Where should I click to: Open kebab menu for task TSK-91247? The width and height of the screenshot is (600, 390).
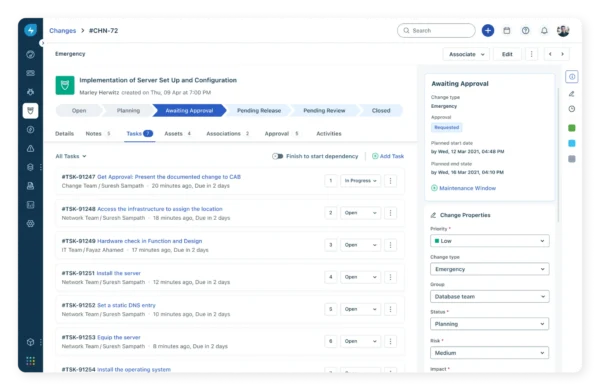coord(390,181)
